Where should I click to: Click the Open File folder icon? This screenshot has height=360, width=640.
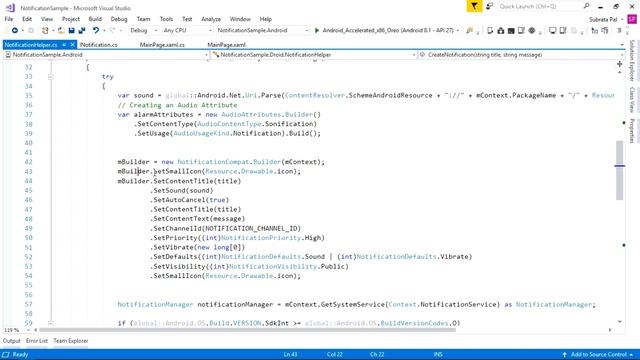tap(61, 31)
